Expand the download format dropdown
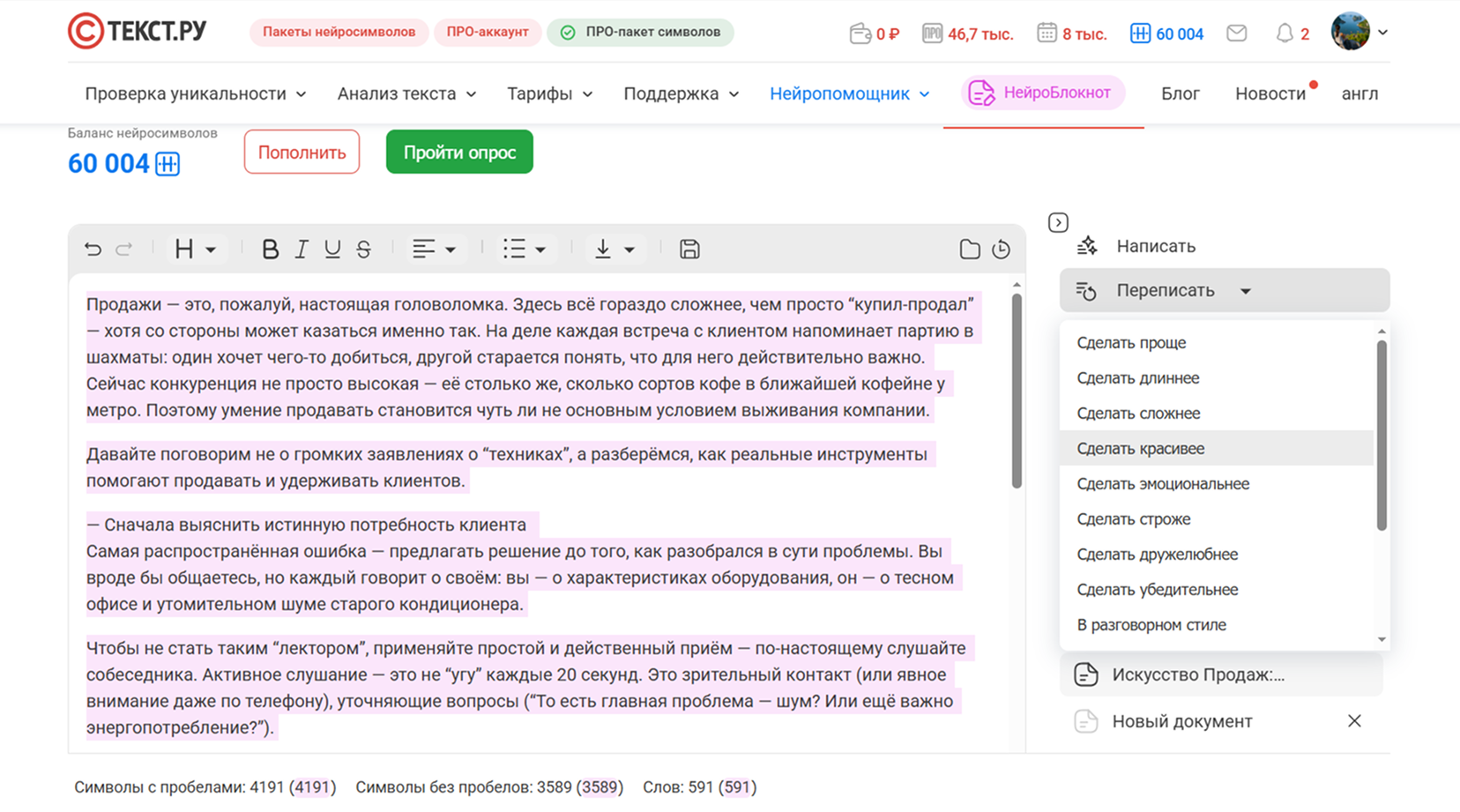 pos(615,250)
